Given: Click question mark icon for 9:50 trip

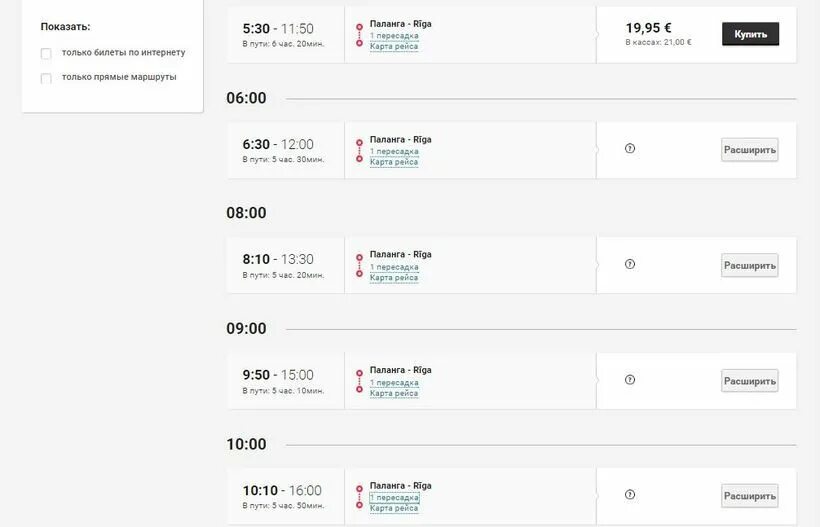Looking at the screenshot, I should pos(630,380).
